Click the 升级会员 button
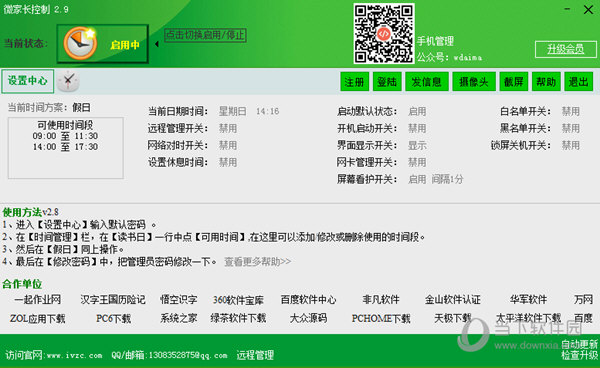This screenshot has width=600, height=368. [566, 49]
